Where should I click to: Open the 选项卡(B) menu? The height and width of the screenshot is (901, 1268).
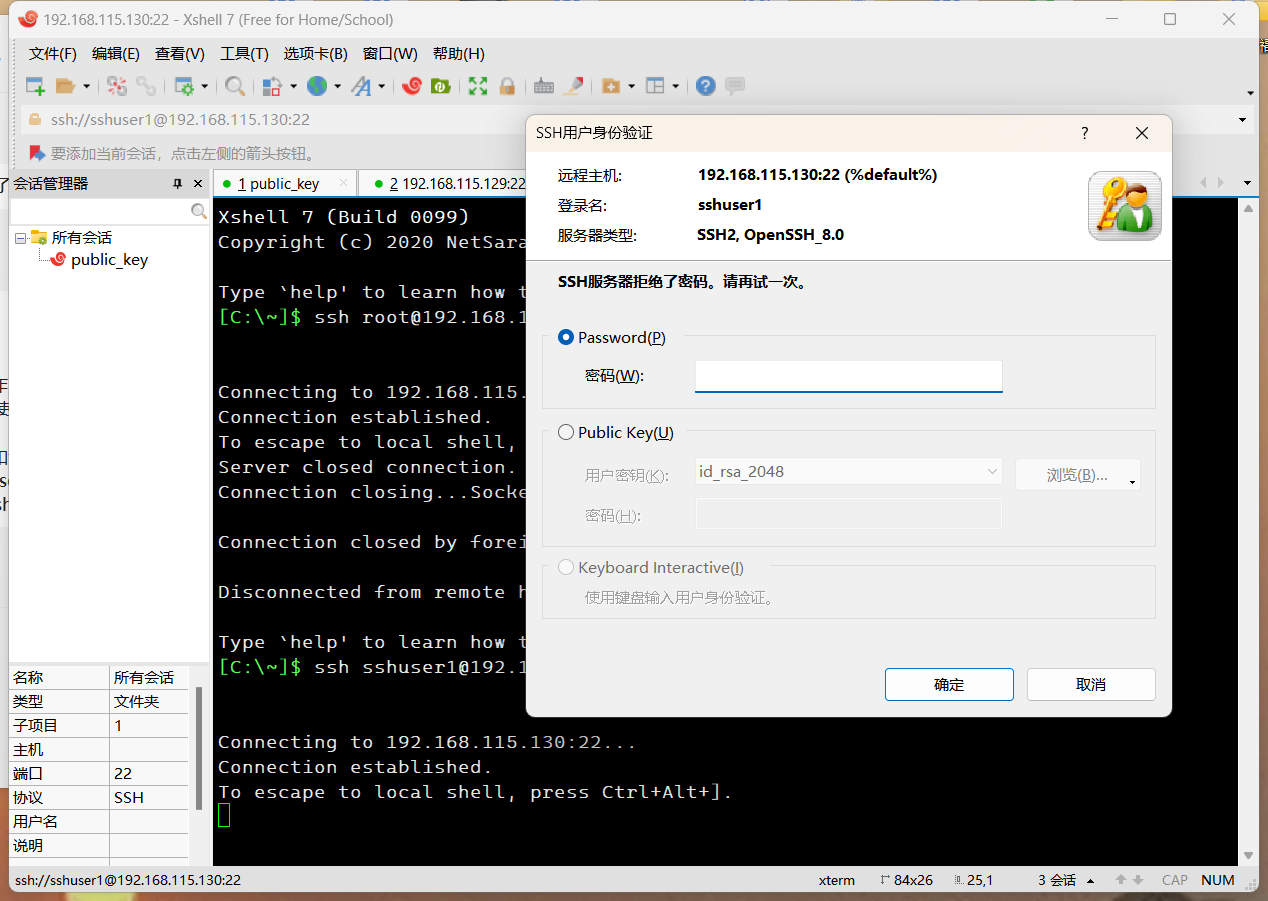click(x=315, y=54)
